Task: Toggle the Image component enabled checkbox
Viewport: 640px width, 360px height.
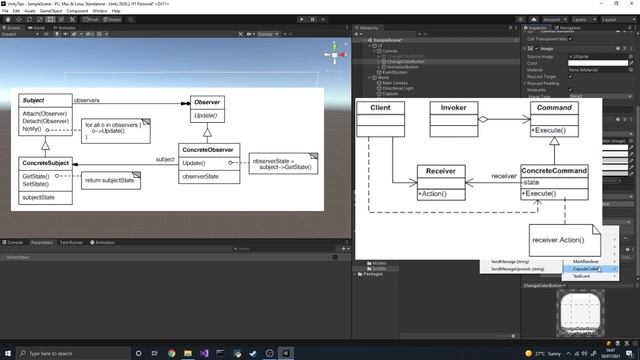Action: click(537, 48)
